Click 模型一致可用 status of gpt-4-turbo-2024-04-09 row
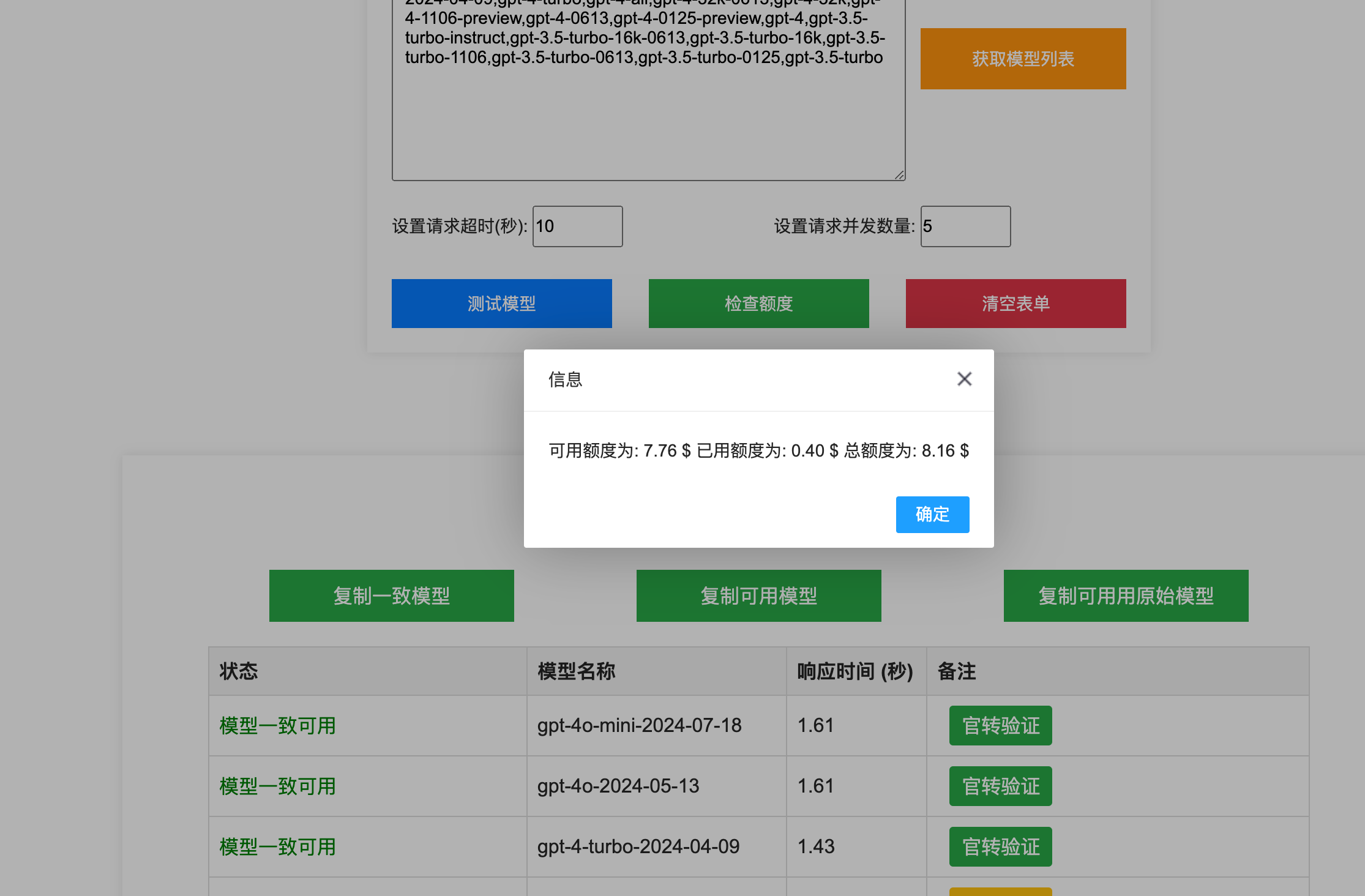 277,847
